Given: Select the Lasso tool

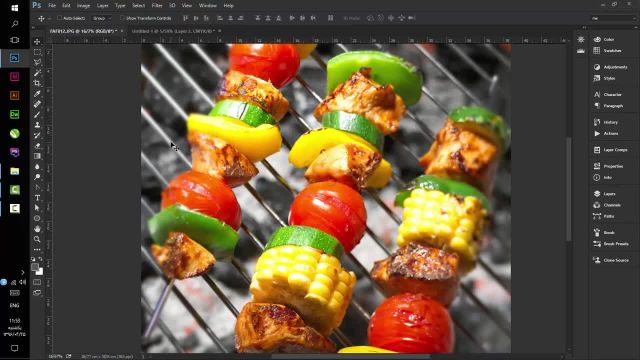Looking at the screenshot, I should tap(37, 62).
